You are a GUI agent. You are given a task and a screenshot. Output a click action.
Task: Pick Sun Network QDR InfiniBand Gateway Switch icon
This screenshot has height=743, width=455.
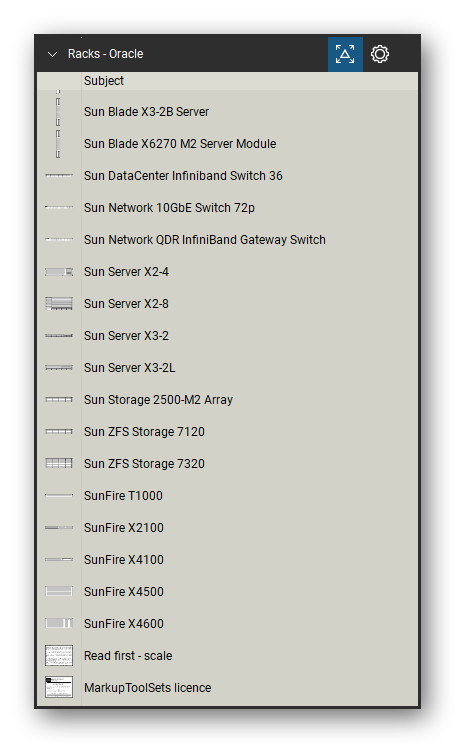59,240
